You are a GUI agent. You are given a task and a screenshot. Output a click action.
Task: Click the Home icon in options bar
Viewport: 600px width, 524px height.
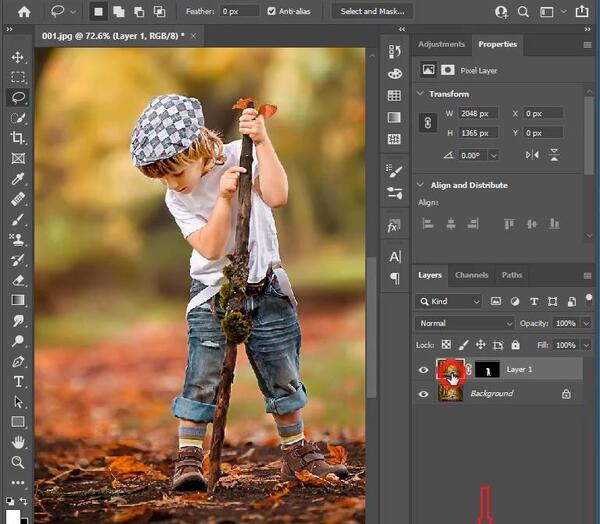(x=24, y=11)
